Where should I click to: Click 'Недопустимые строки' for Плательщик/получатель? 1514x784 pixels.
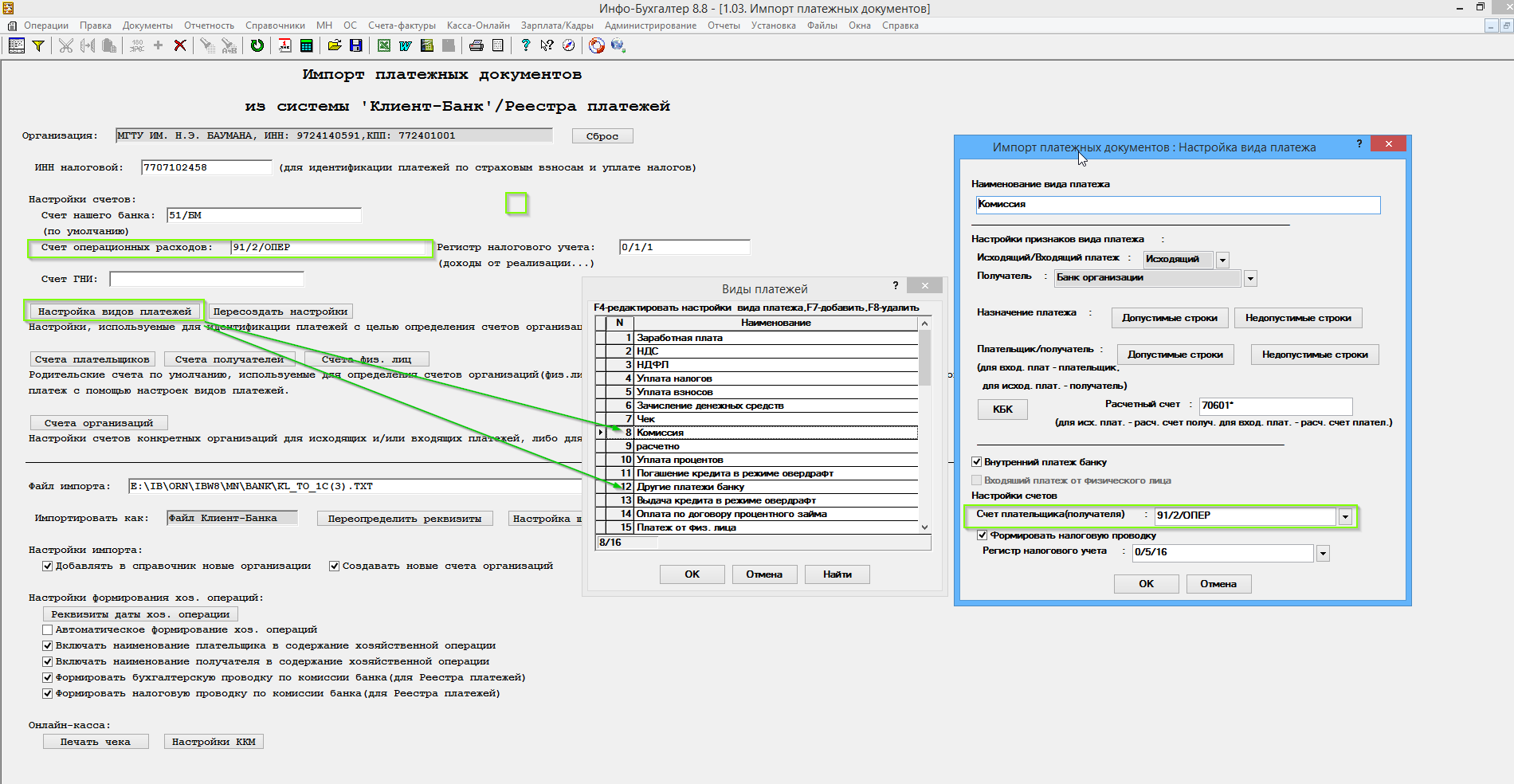tap(1315, 355)
